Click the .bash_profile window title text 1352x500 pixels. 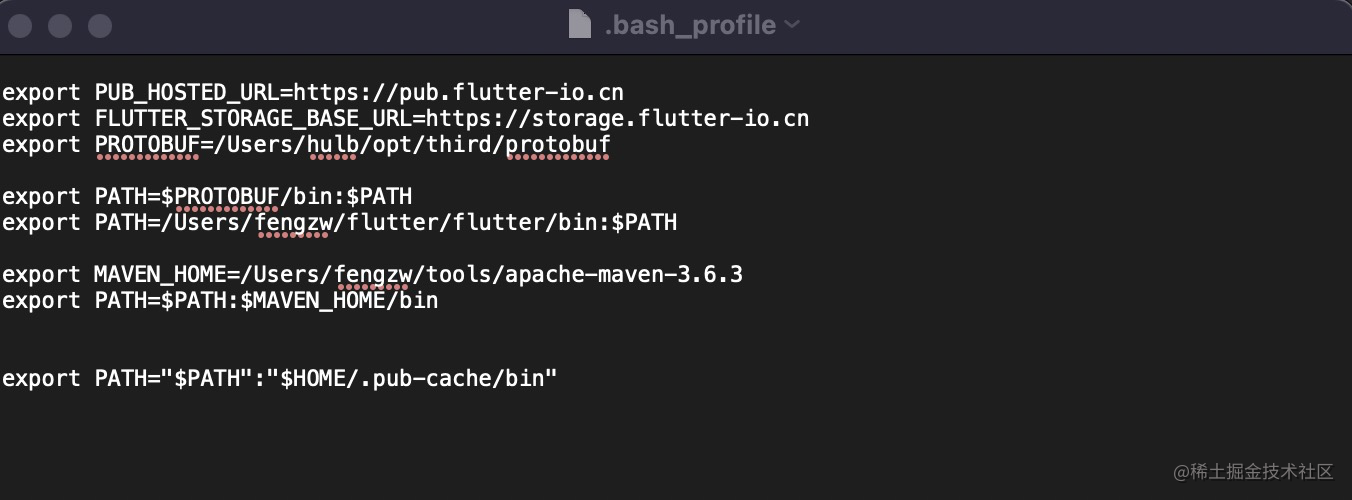coord(690,25)
